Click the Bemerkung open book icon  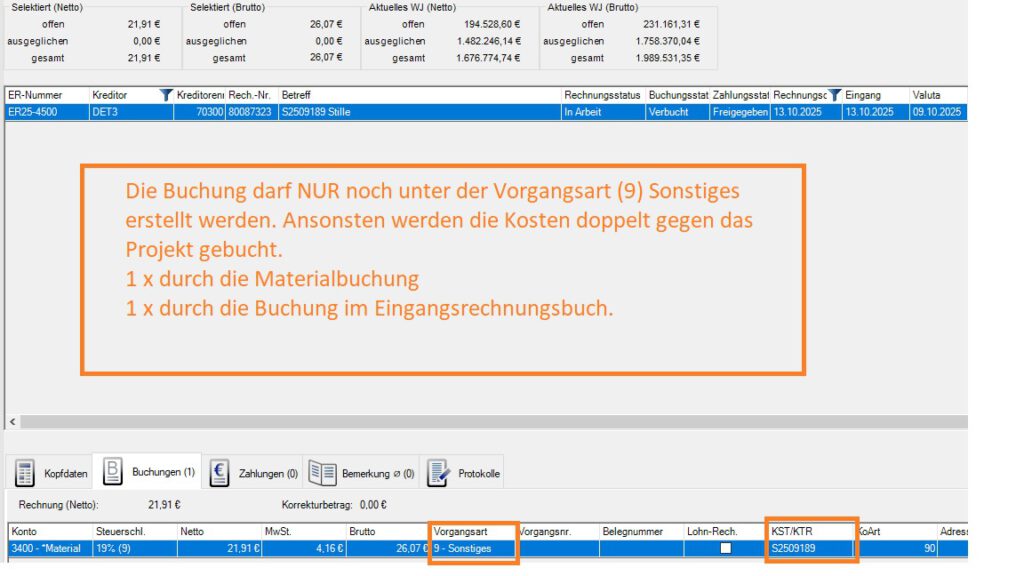point(322,472)
